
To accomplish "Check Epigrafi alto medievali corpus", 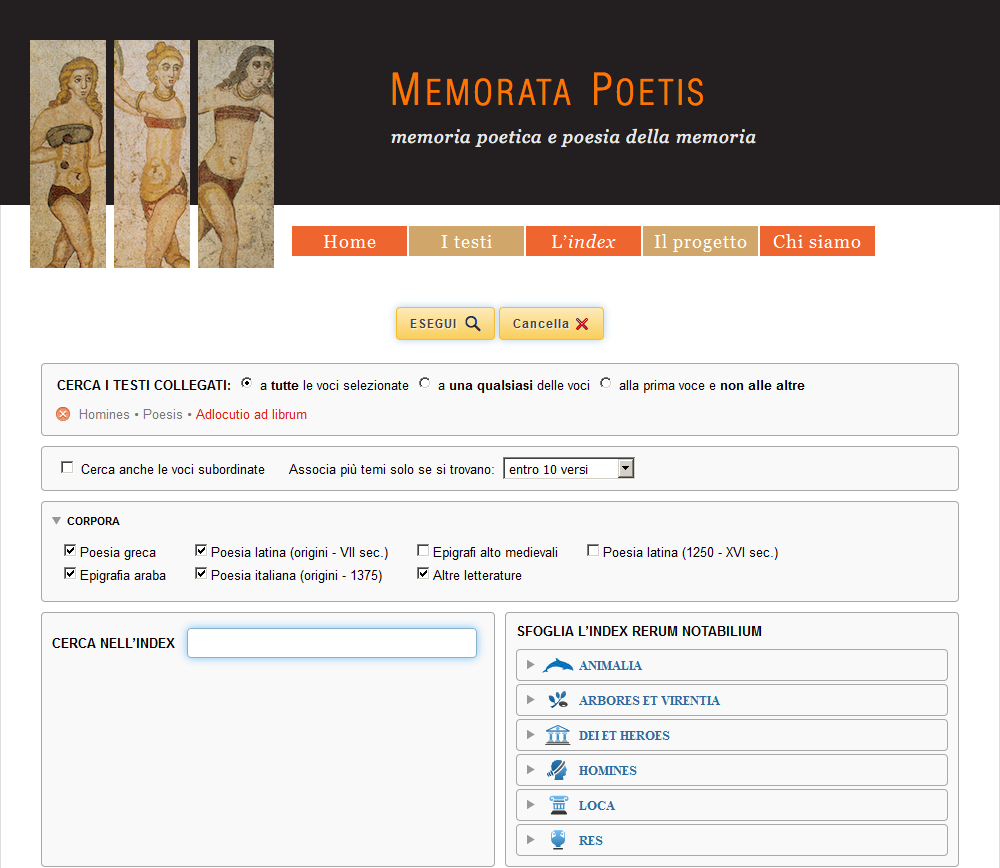I will 423,550.
